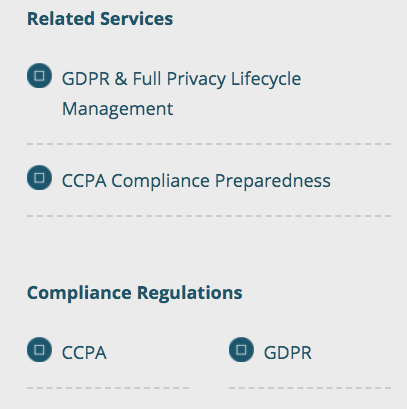Select the Compliance Regulations heading
This screenshot has width=407, height=409.
click(x=135, y=293)
